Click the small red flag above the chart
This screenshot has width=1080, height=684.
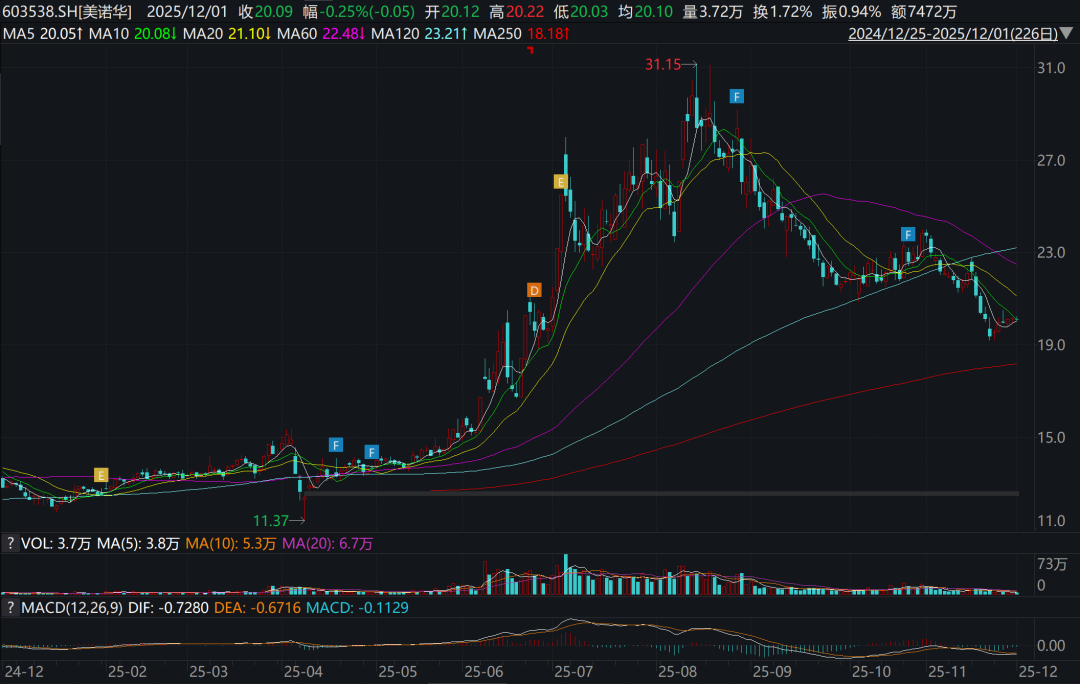pos(530,50)
